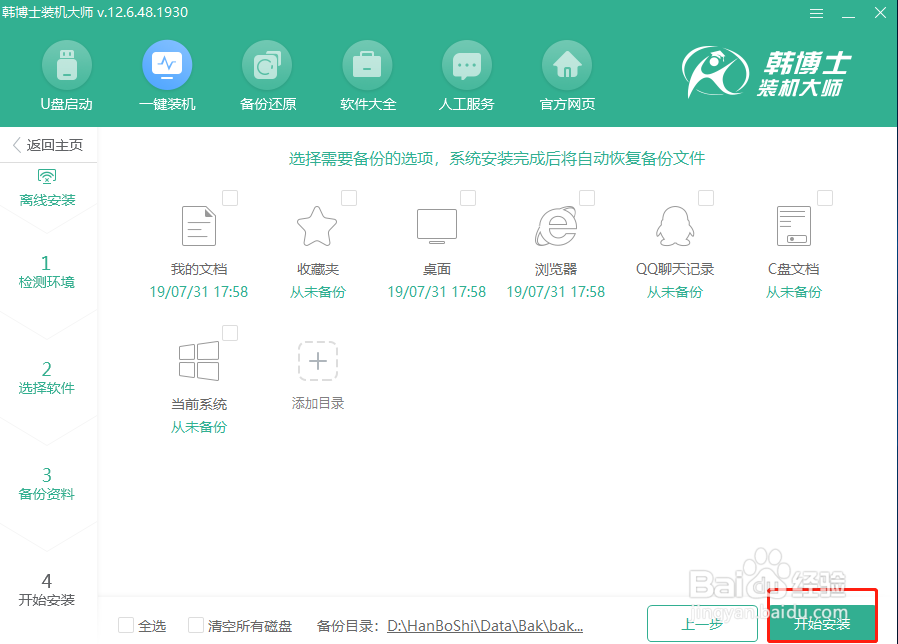The image size is (898, 644).
Task: Expand the top-right hamburger menu
Action: [816, 13]
